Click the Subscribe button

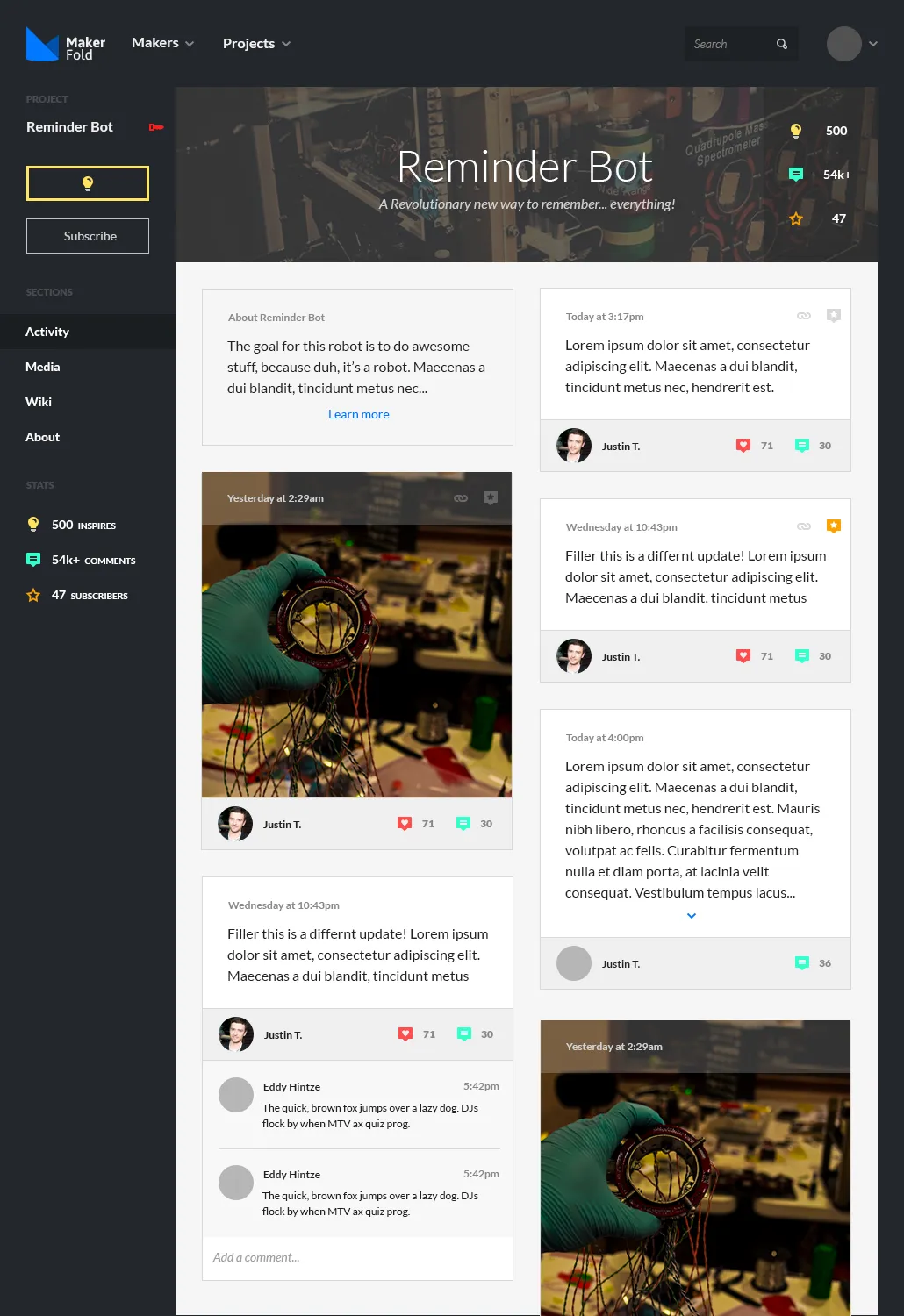[88, 236]
